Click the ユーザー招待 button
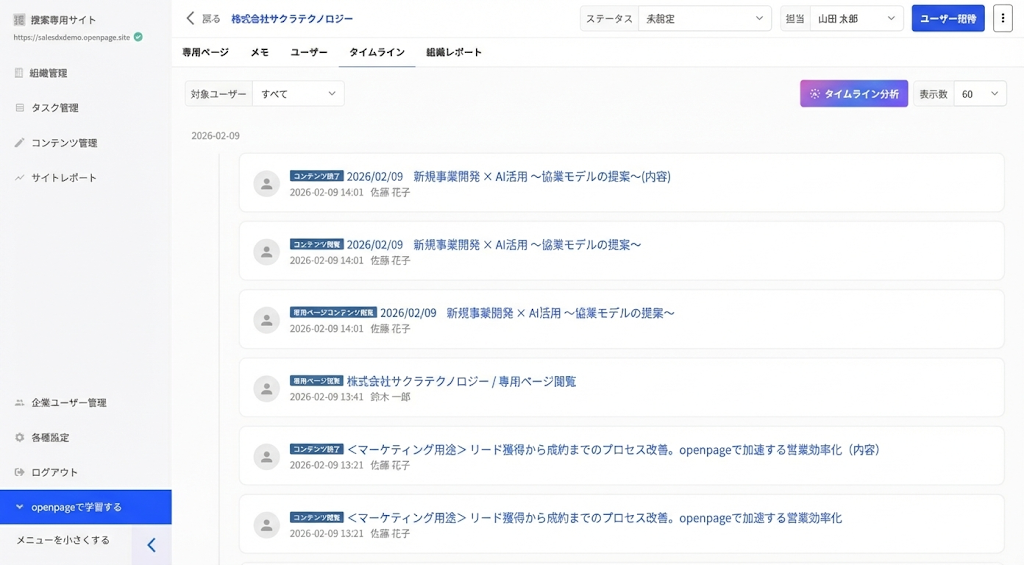Image resolution: width=1024 pixels, height=565 pixels. [948, 18]
